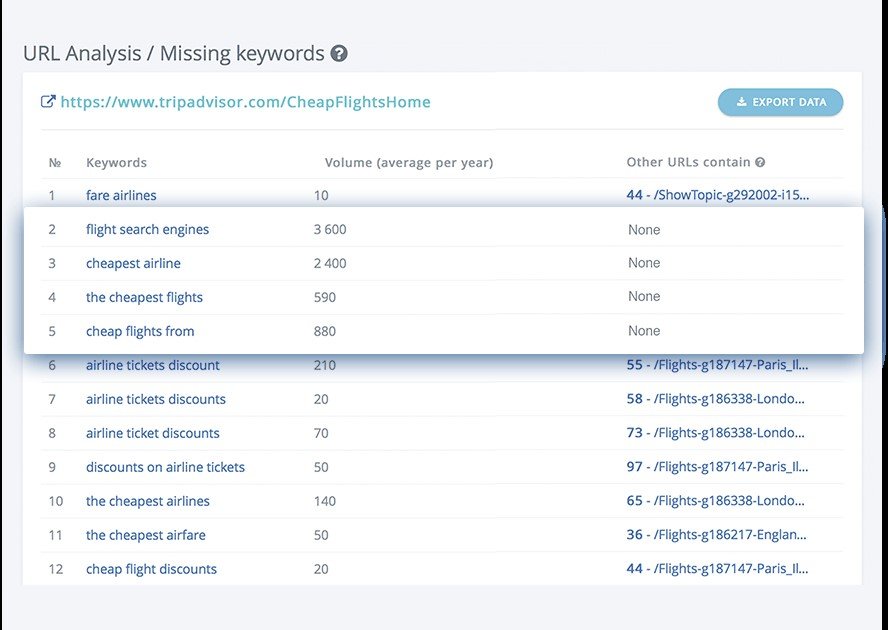Image resolution: width=888 pixels, height=630 pixels.
Task: Click the URL Analysis / Missing keywords title
Action: click(174, 53)
